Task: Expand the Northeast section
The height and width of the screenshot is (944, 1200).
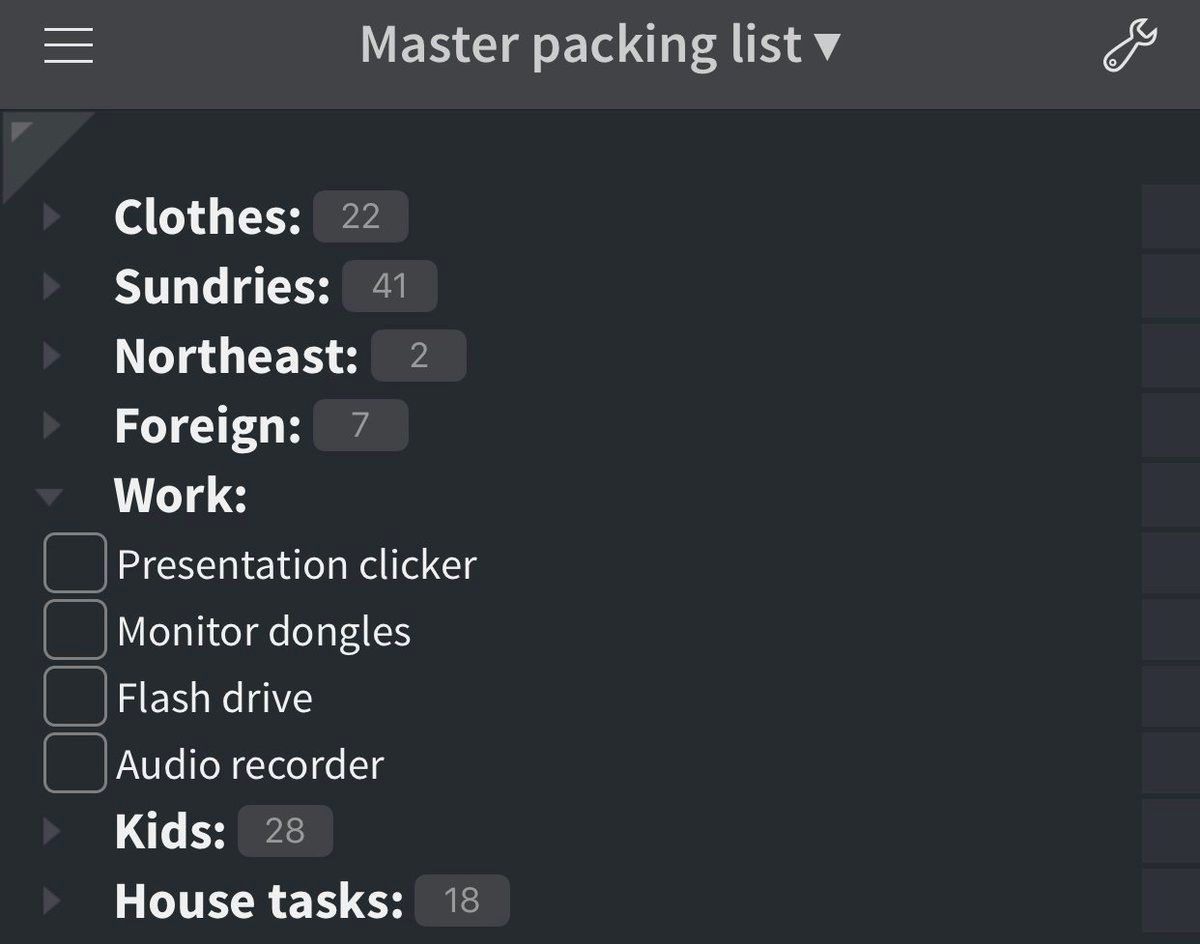Action: pos(52,356)
